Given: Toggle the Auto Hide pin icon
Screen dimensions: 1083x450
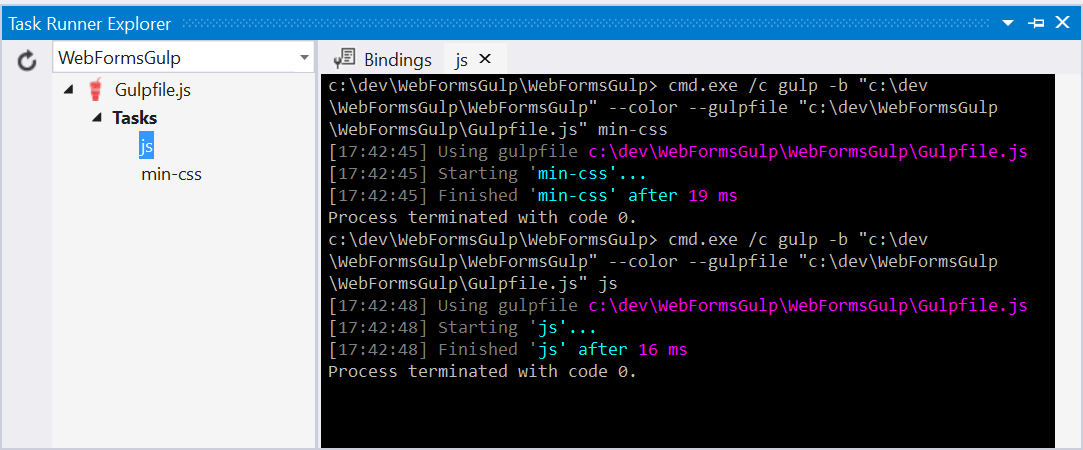Looking at the screenshot, I should pyautogui.click(x=1037, y=23).
